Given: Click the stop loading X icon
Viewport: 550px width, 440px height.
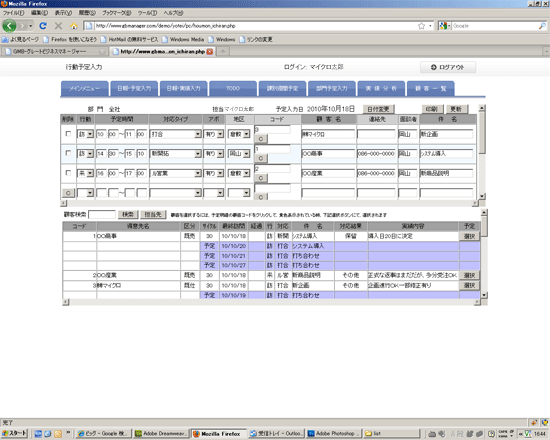Looking at the screenshot, I should (58, 26).
